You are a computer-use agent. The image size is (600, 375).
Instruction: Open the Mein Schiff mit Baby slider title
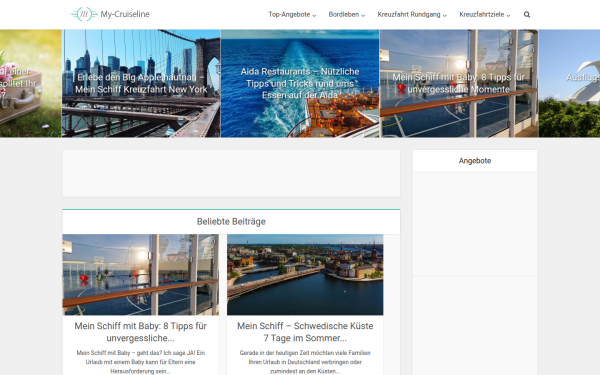pyautogui.click(x=459, y=83)
